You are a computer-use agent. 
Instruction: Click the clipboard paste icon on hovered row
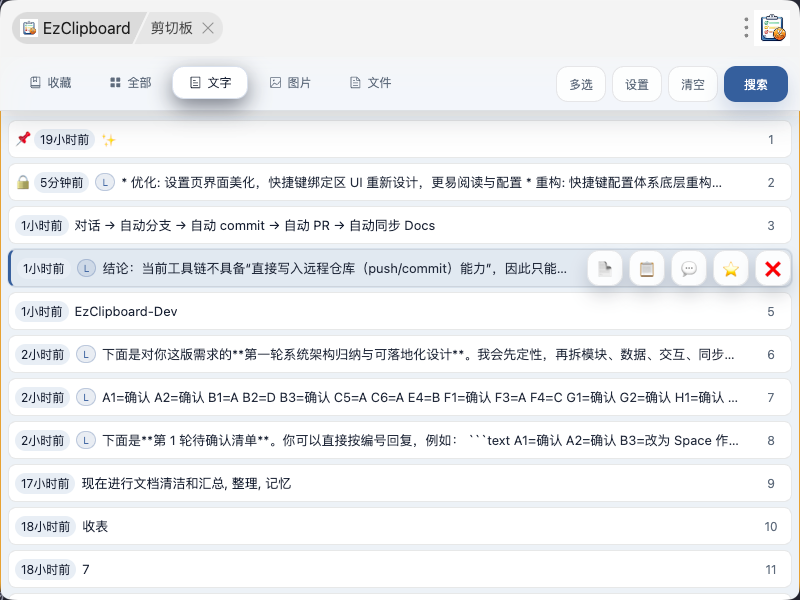pos(646,268)
